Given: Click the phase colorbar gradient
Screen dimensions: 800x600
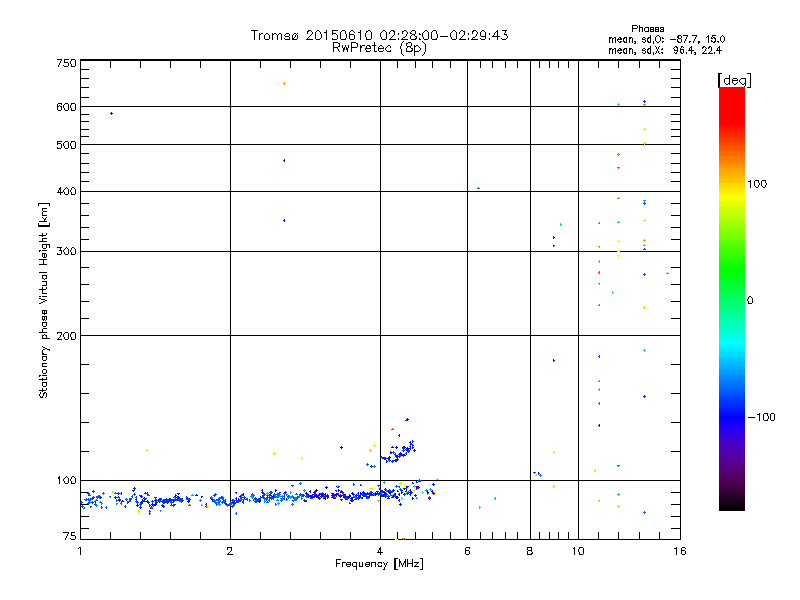Looking at the screenshot, I should [x=732, y=298].
